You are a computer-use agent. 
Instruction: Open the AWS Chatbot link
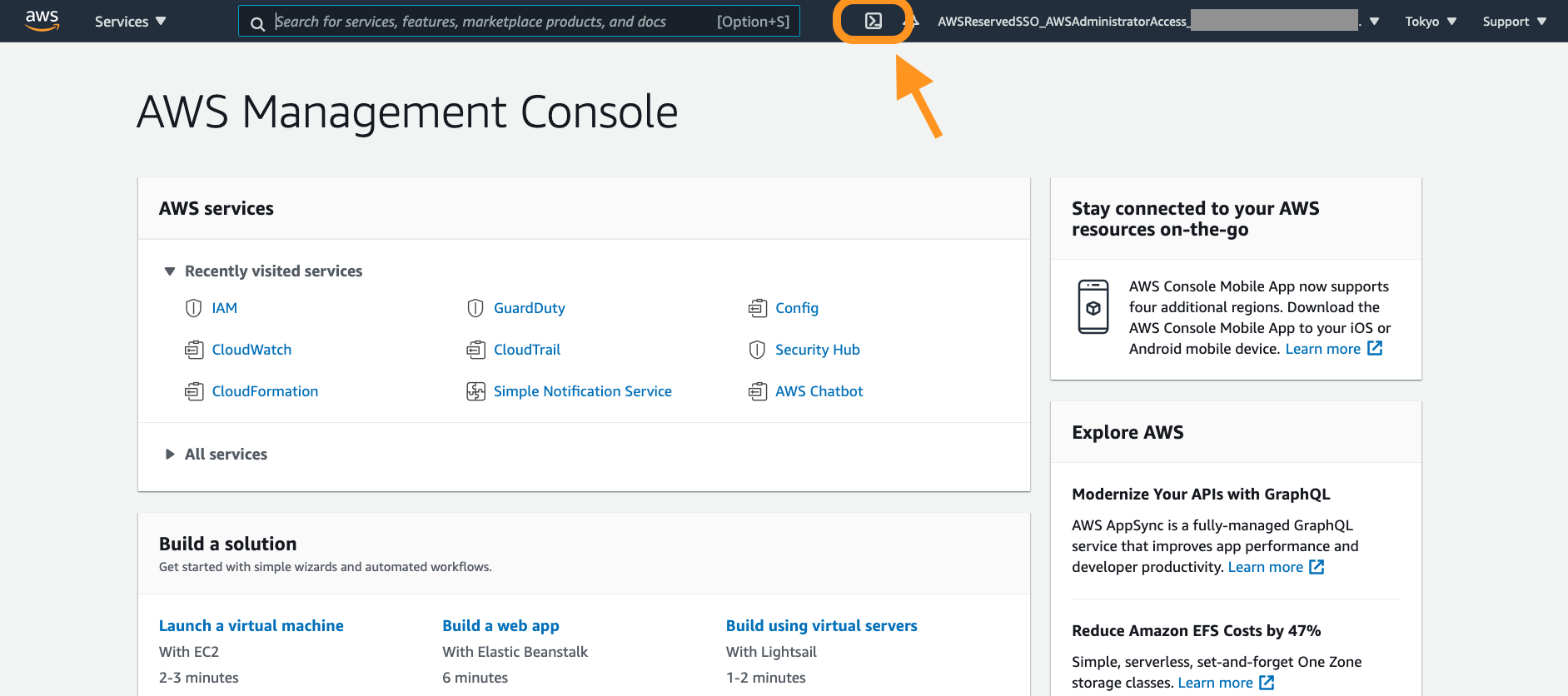coord(819,391)
